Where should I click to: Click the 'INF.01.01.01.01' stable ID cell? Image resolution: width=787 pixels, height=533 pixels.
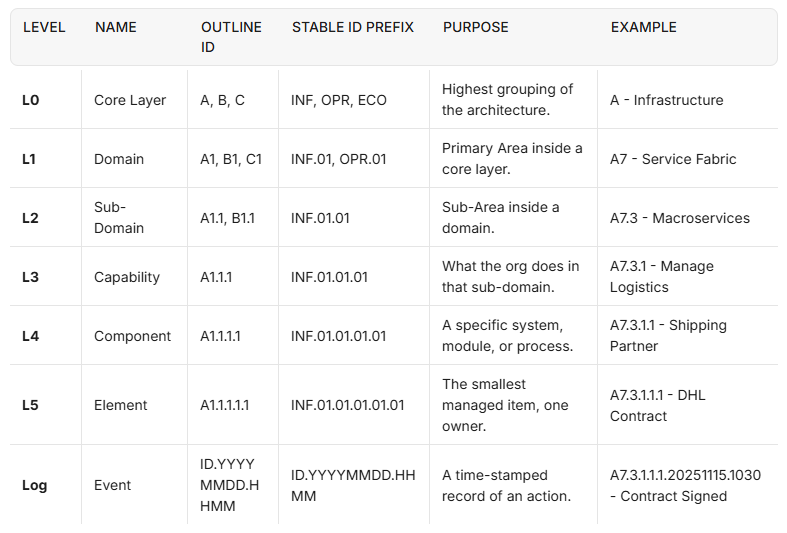tap(339, 336)
